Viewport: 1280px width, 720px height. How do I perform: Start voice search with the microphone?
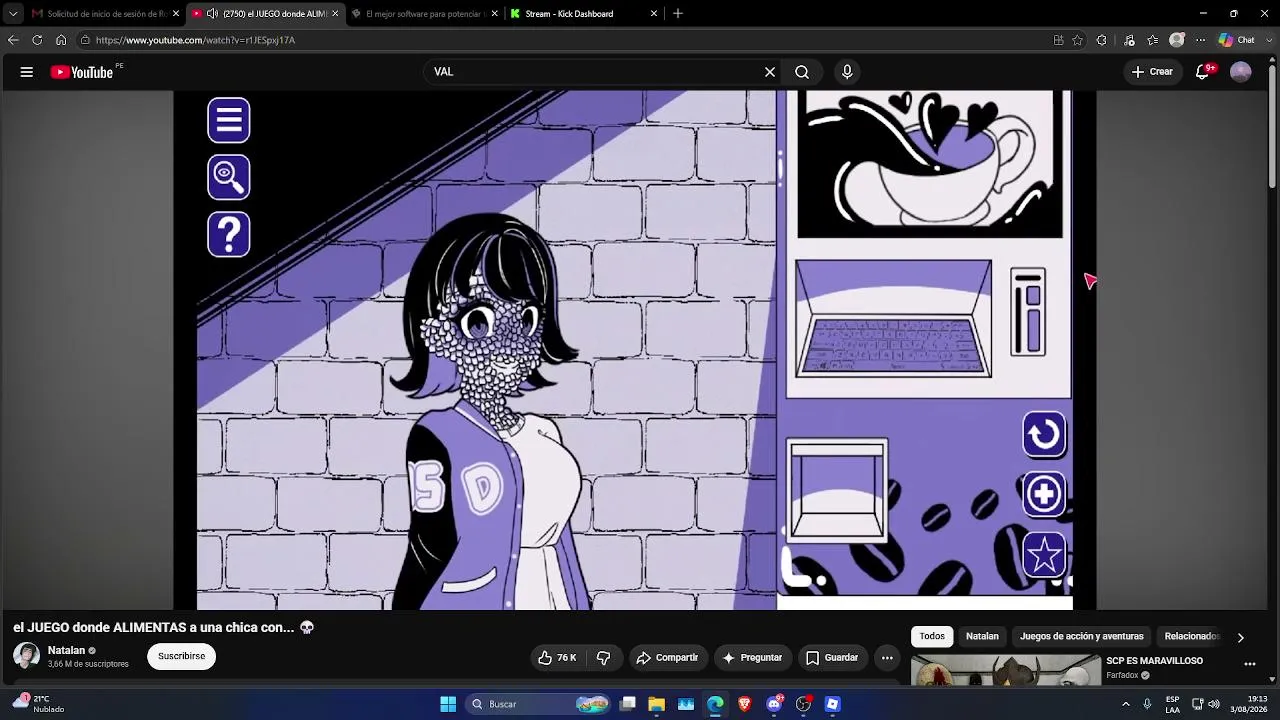pyautogui.click(x=847, y=72)
